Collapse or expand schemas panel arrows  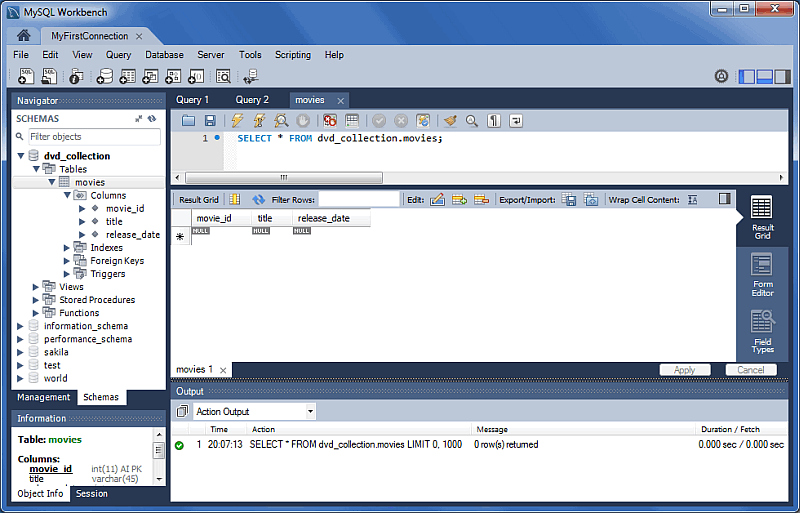138,118
